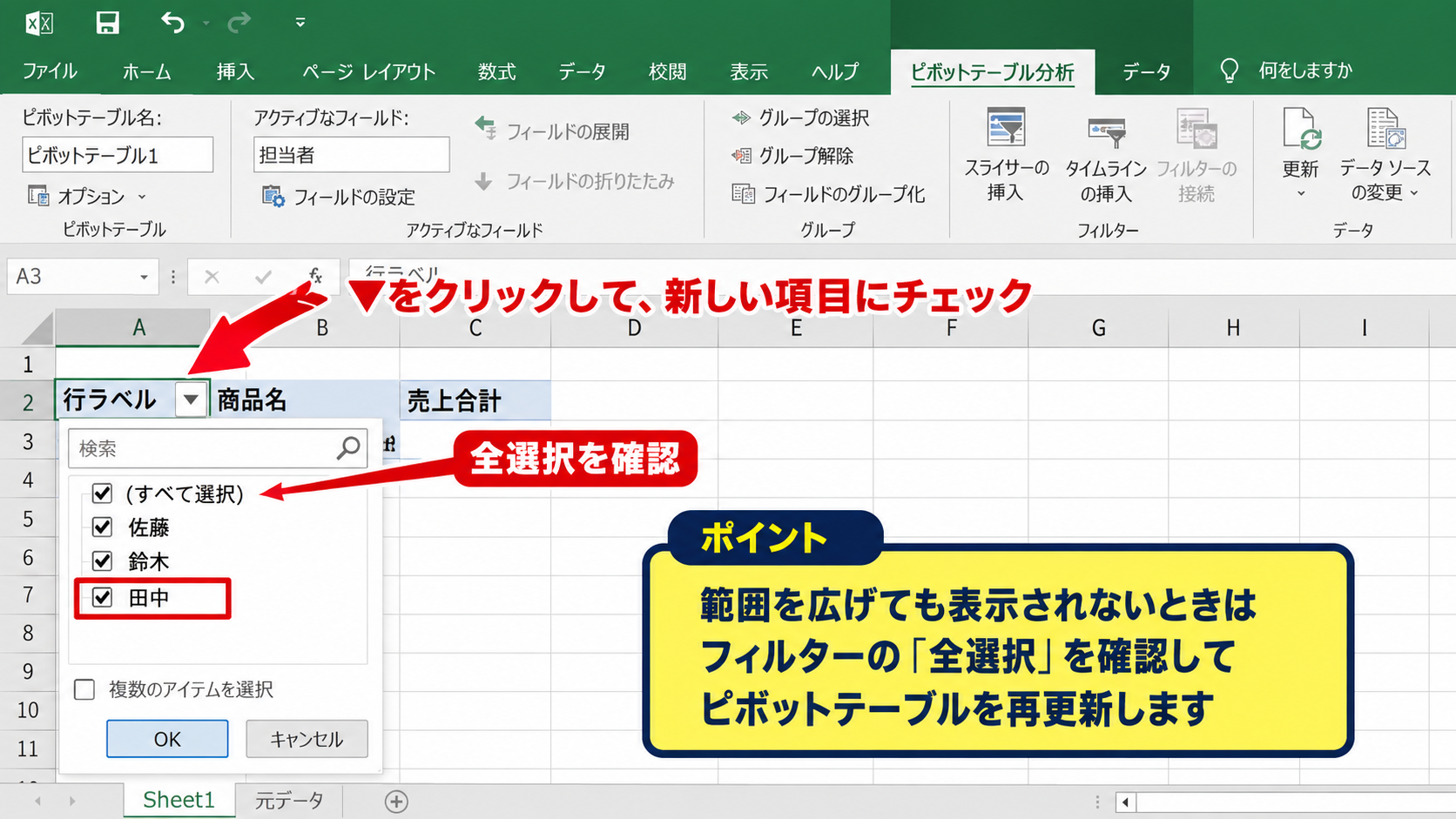Click the アクティブなフィールド input showing 担当者

click(x=352, y=155)
